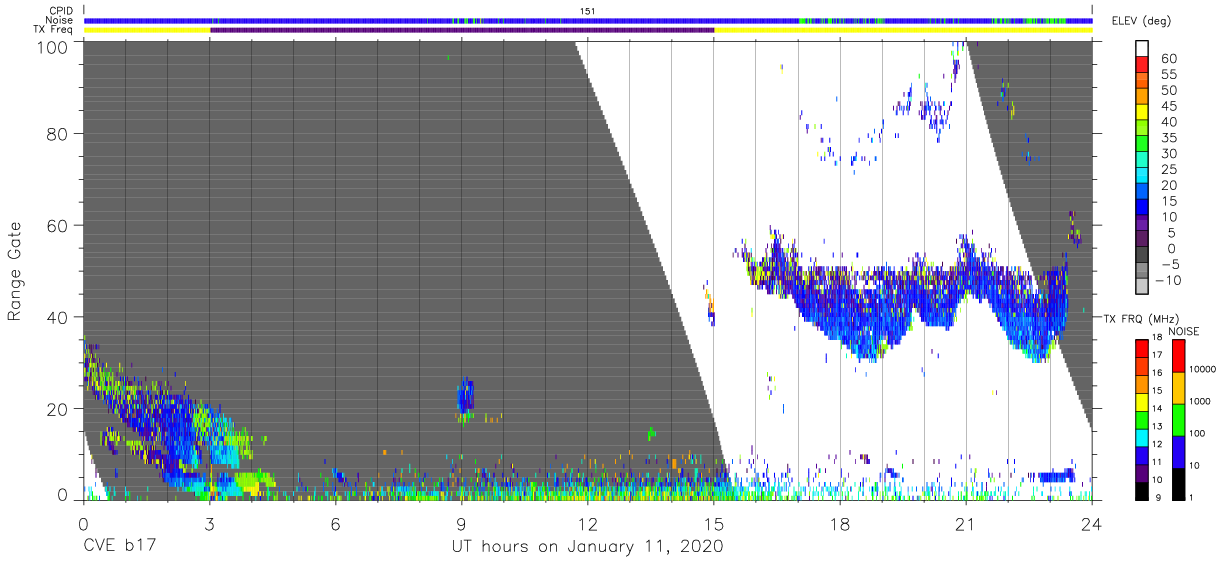
Task: Click the 35 label on ELEV colorbar
Action: pyautogui.click(x=1168, y=138)
